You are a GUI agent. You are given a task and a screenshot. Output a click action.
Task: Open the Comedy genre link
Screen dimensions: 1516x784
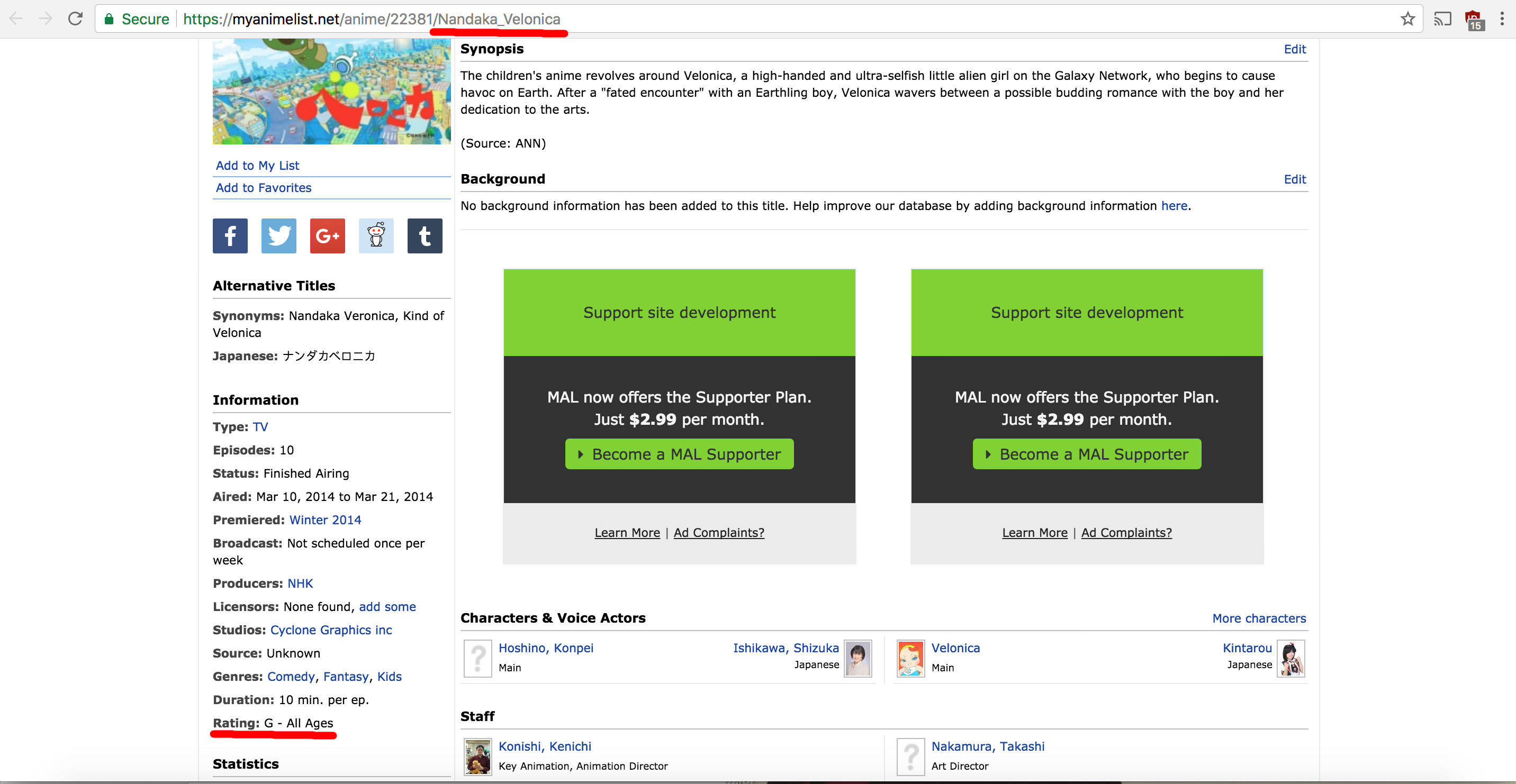tap(291, 677)
